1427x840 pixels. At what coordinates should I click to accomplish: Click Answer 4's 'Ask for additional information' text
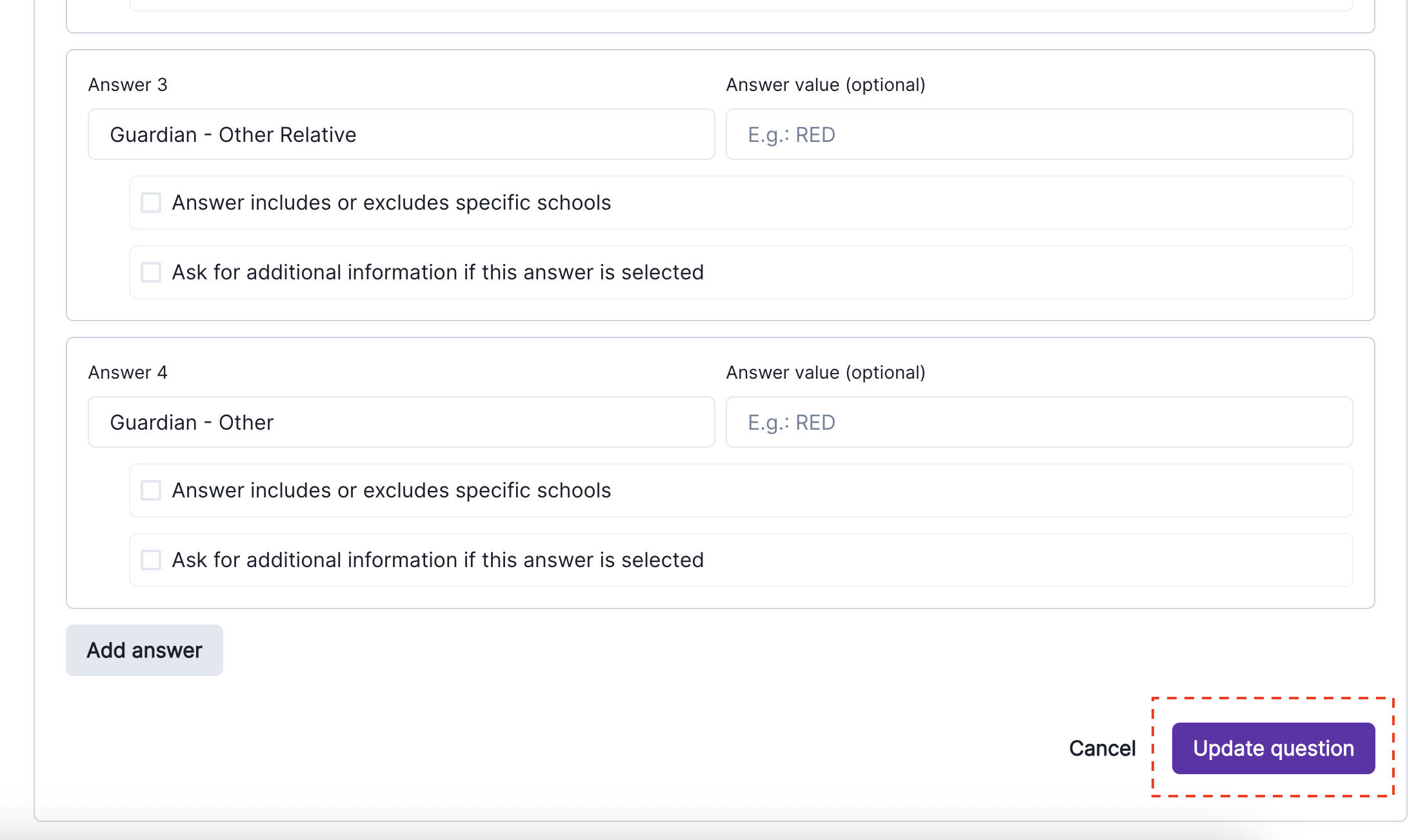437,560
